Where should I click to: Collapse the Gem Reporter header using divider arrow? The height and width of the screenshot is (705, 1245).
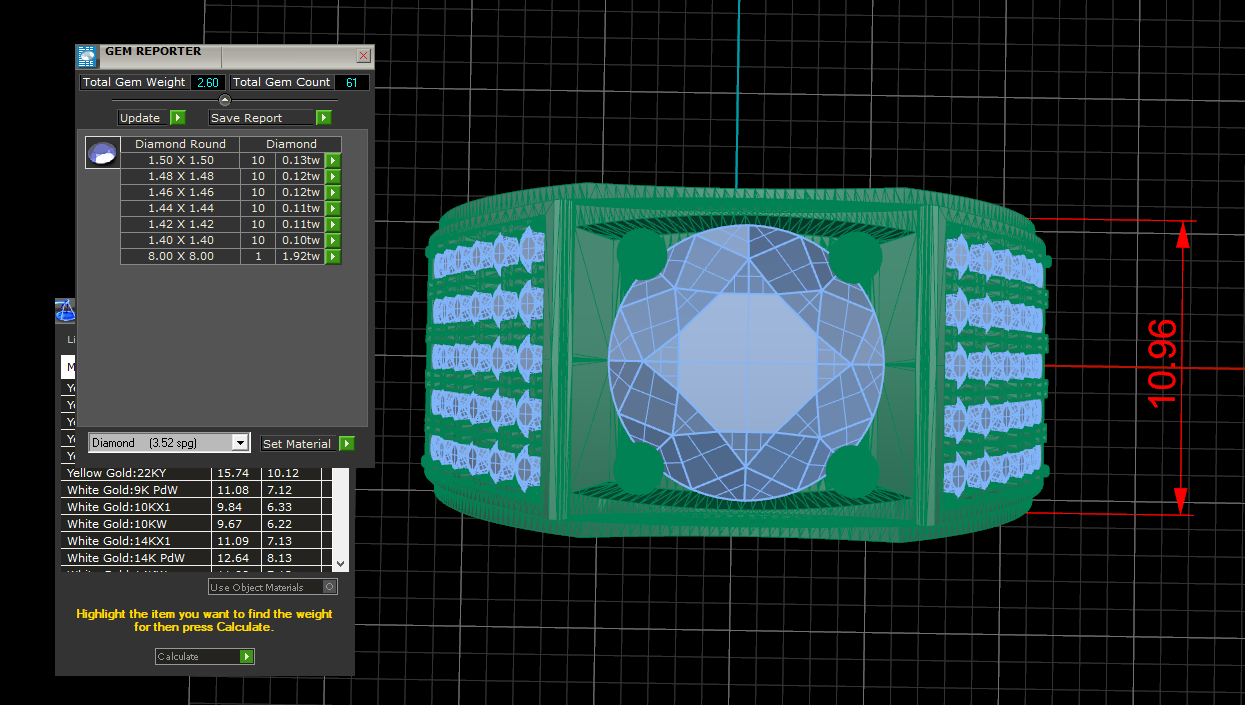point(224,100)
